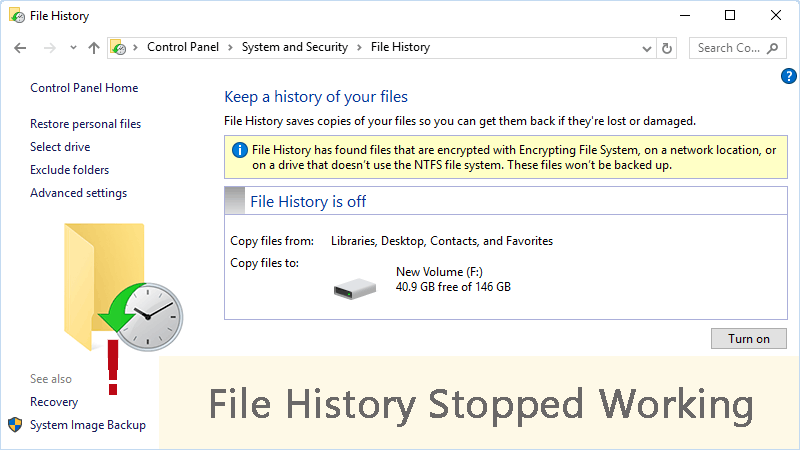
Task: Go to Advanced settings link
Action: pyautogui.click(x=78, y=193)
